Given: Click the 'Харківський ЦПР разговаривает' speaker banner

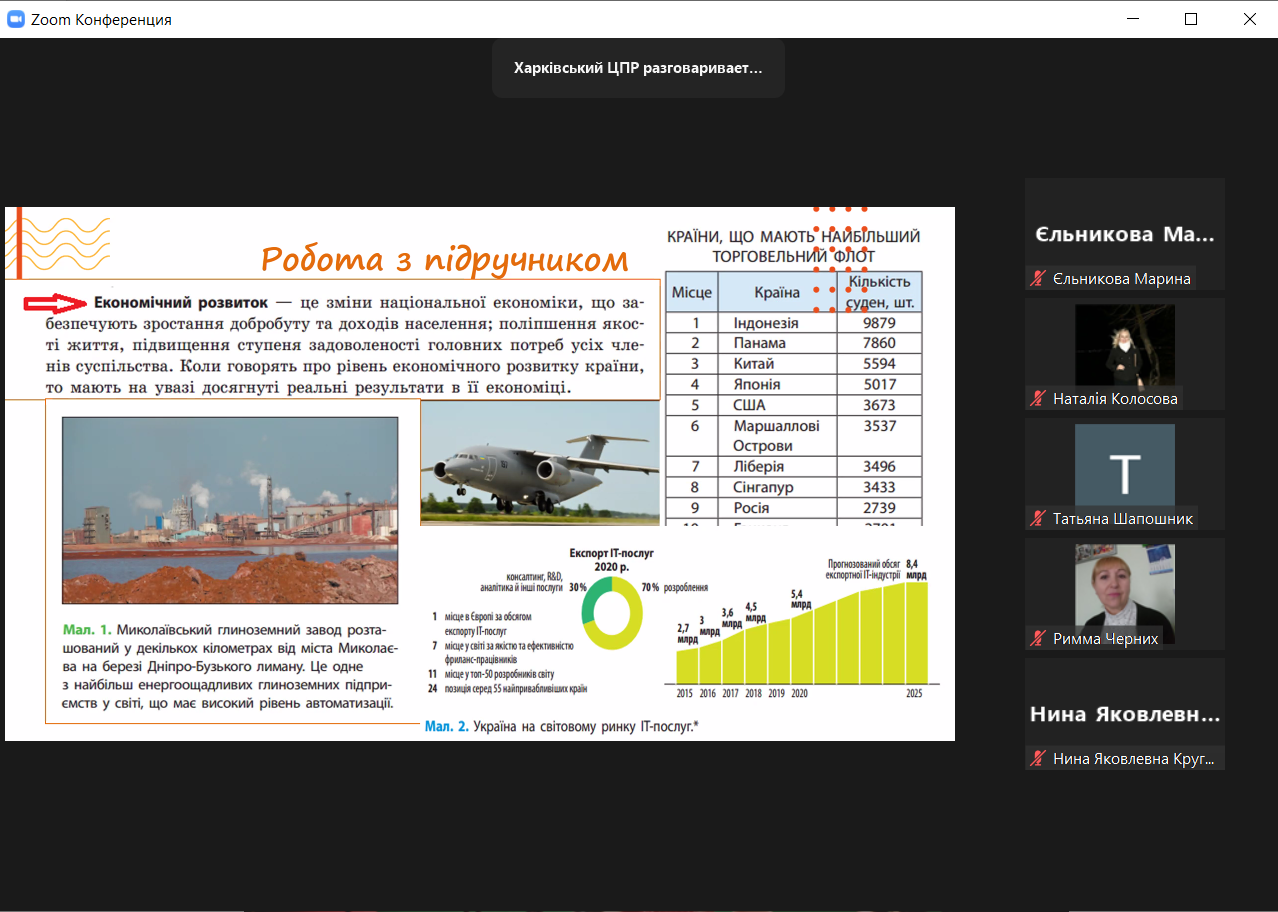Looking at the screenshot, I should (x=638, y=68).
